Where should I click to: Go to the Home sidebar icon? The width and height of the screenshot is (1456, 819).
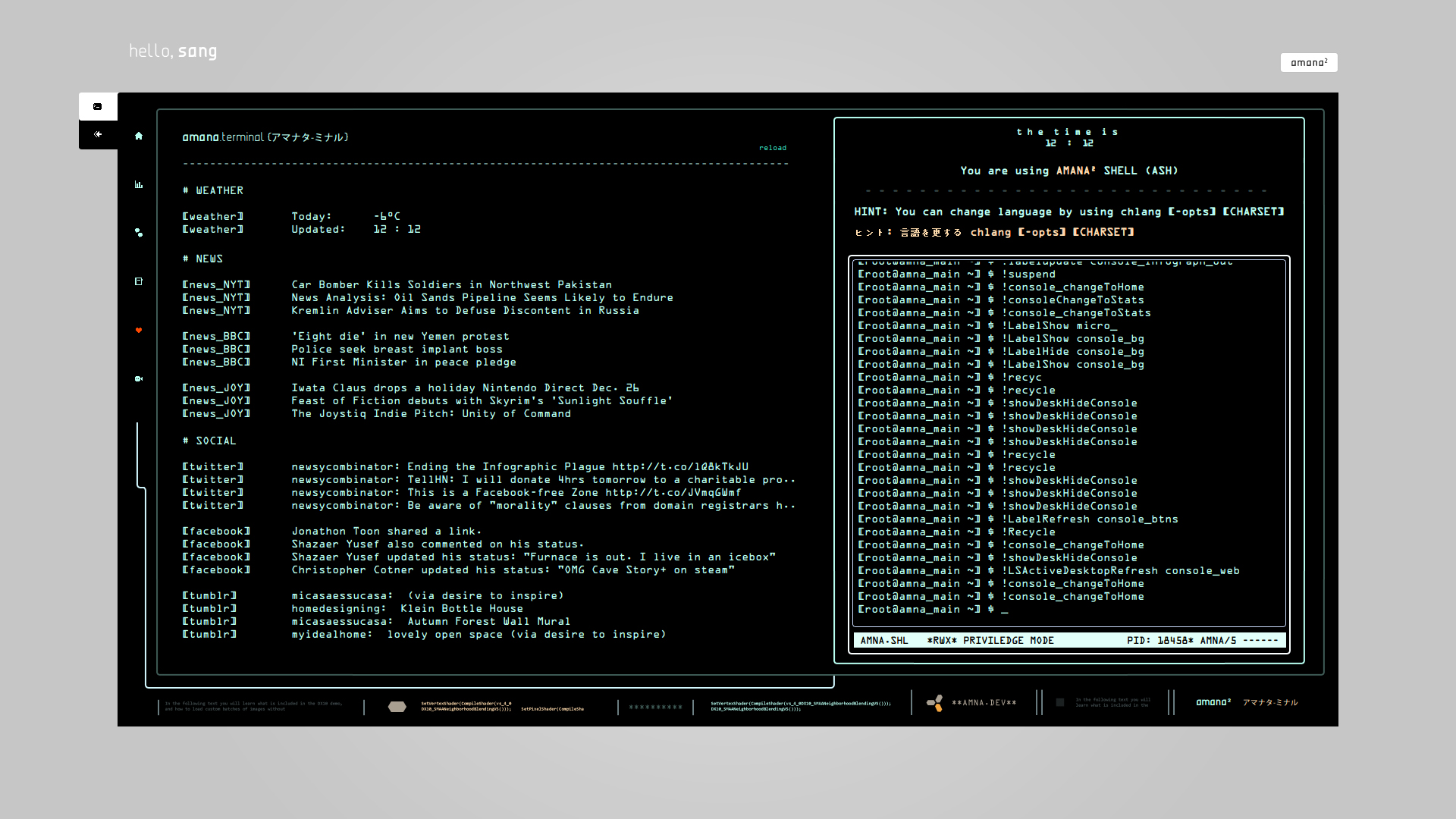coord(139,136)
